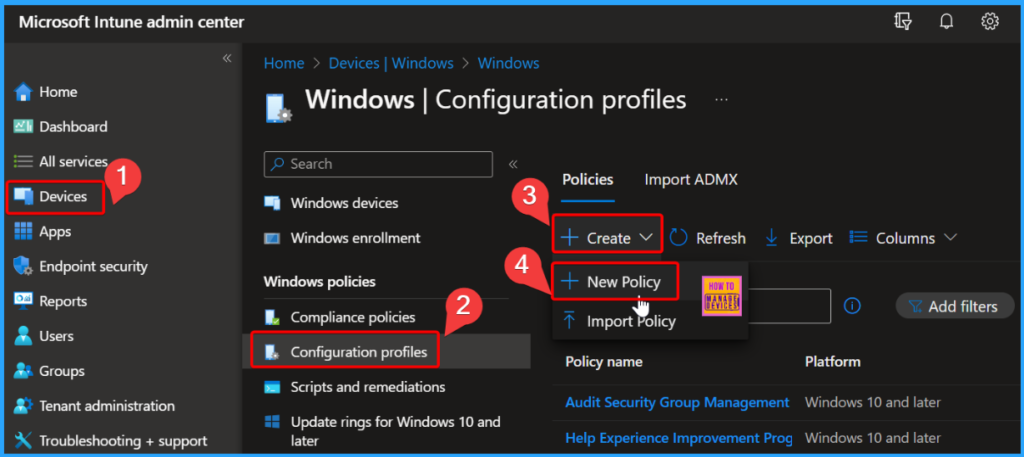Open Update rings for Windows 10 and later
The width and height of the screenshot is (1024, 457).
pyautogui.click(x=396, y=432)
